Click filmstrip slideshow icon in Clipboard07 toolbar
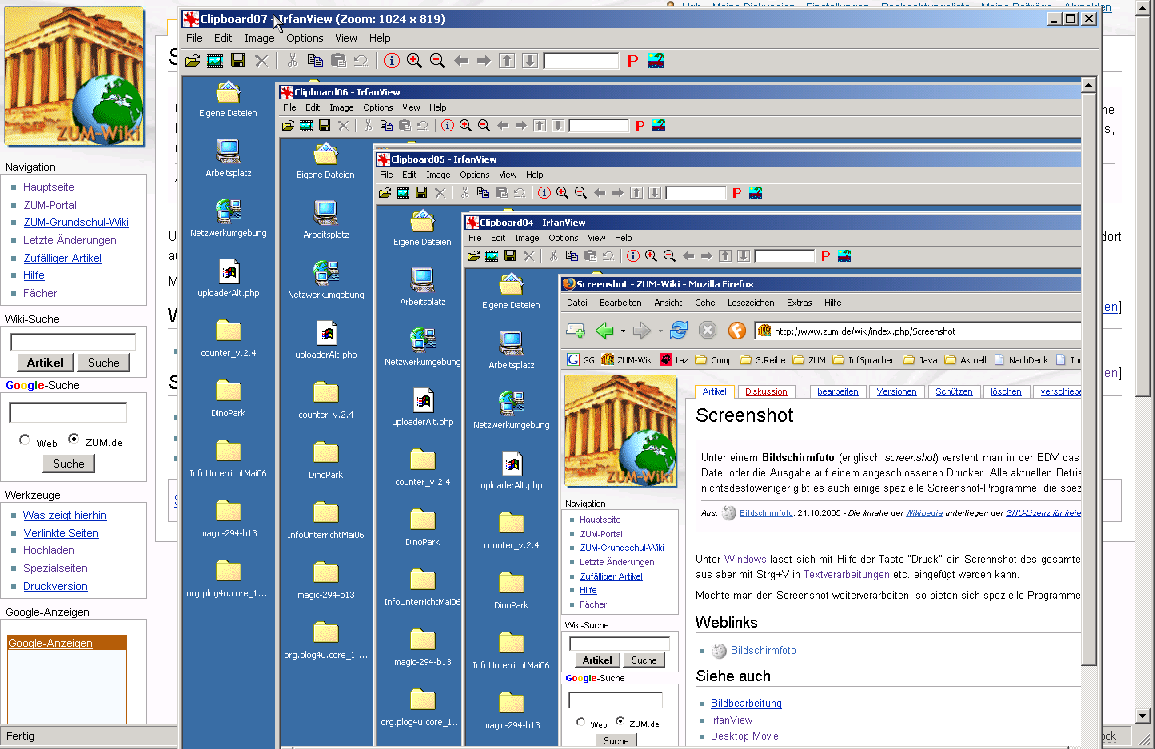This screenshot has width=1155, height=749. (x=215, y=61)
